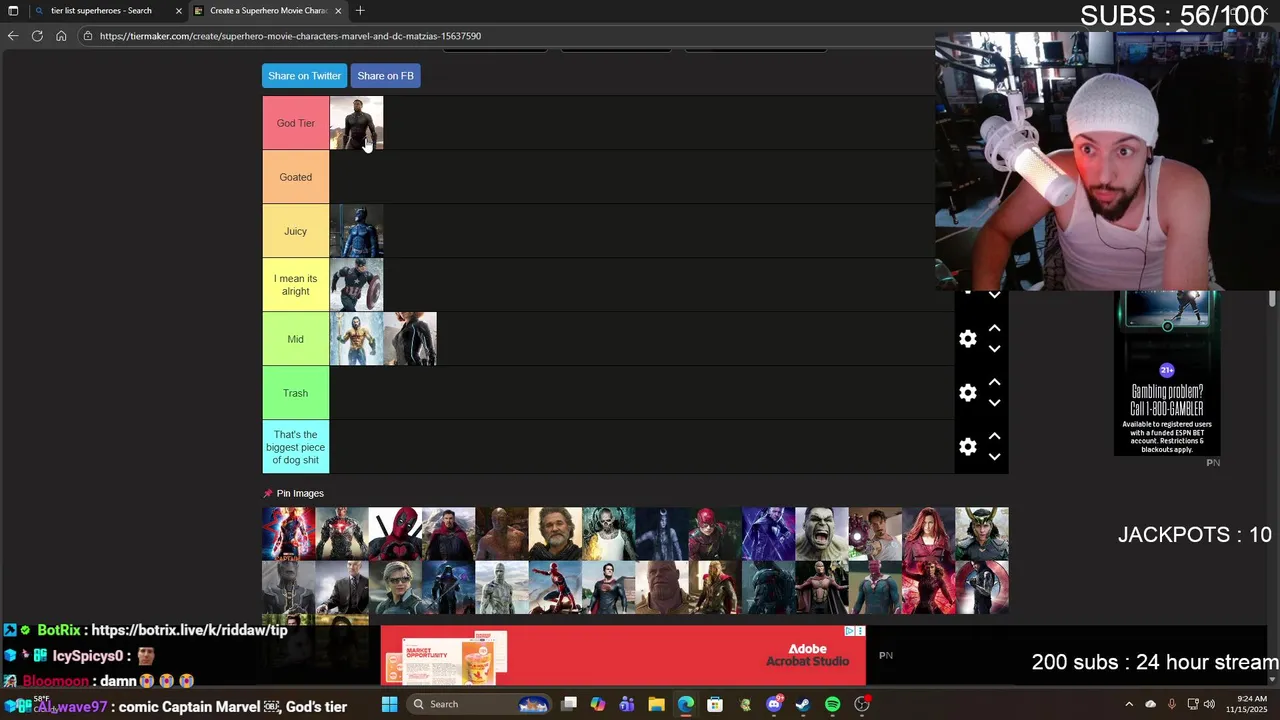Move the Trash tier row down

(994, 403)
